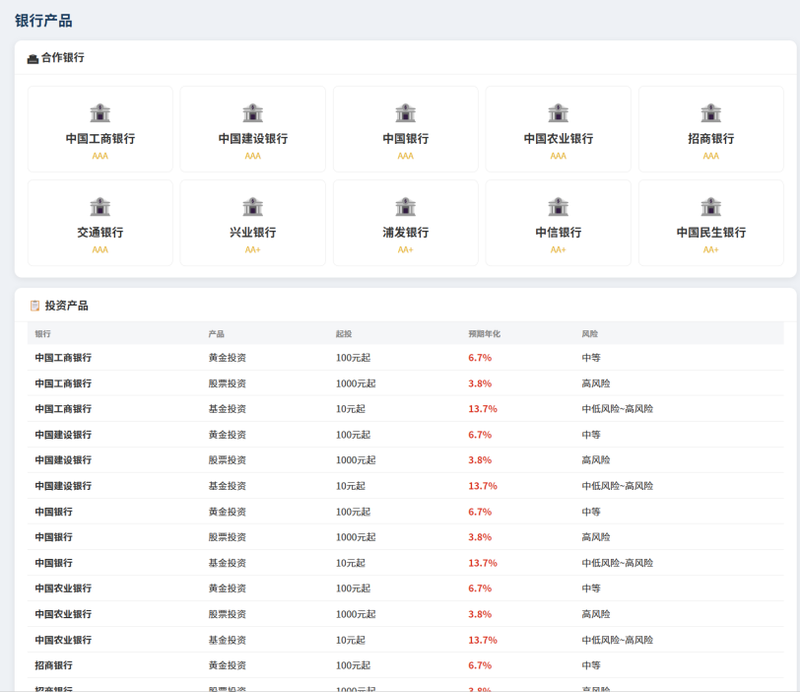
Task: Click the 风险 column header
Action: (x=590, y=334)
